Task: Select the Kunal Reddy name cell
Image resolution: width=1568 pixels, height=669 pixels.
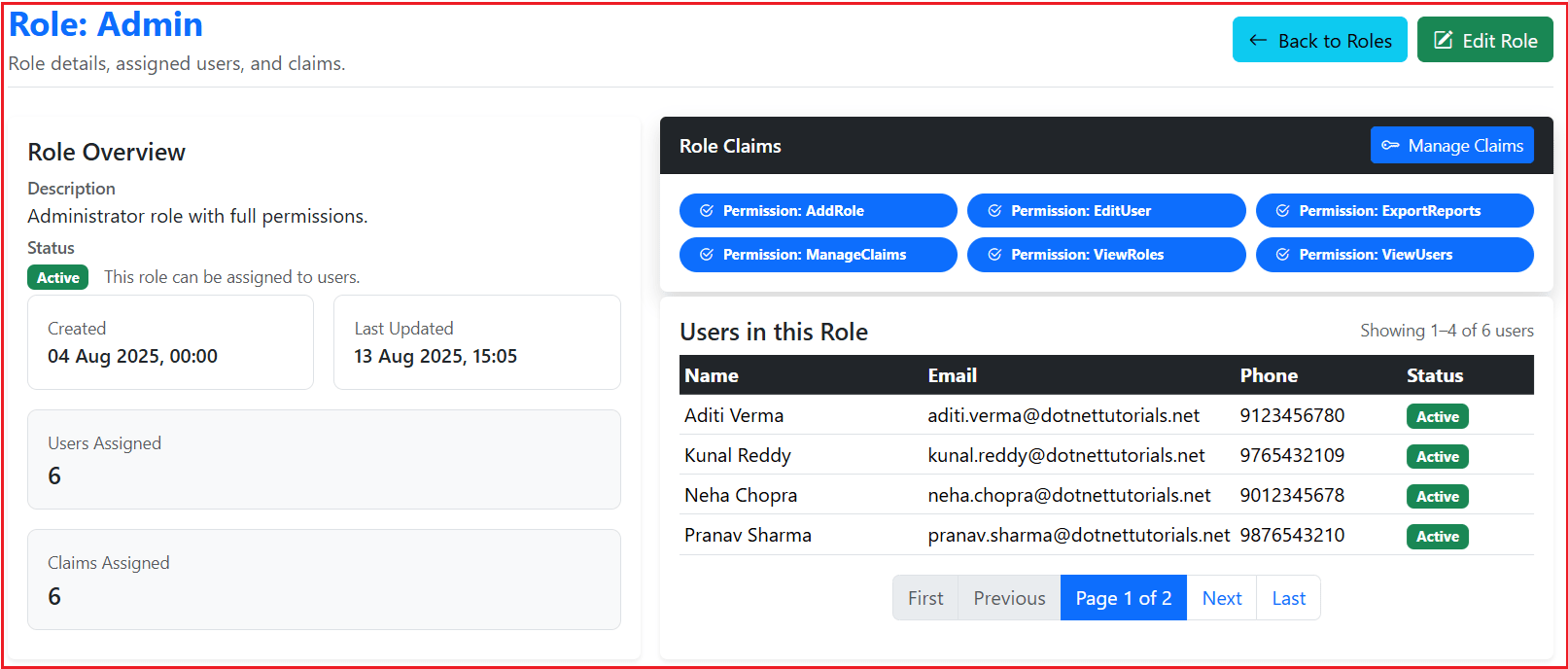Action: click(738, 455)
